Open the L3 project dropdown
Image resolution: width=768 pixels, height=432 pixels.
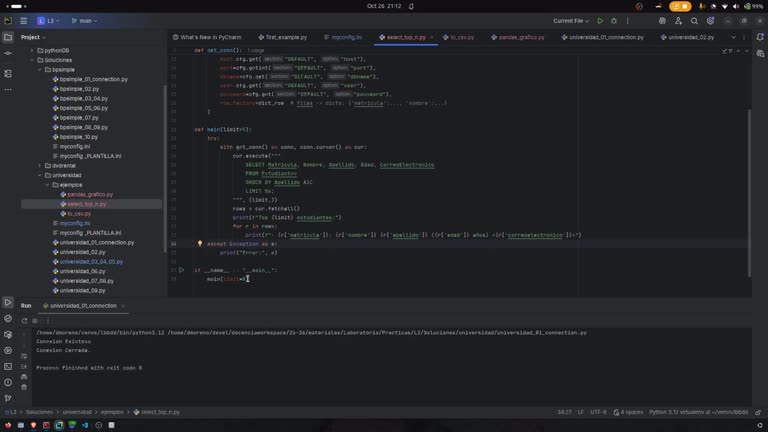tap(48, 21)
